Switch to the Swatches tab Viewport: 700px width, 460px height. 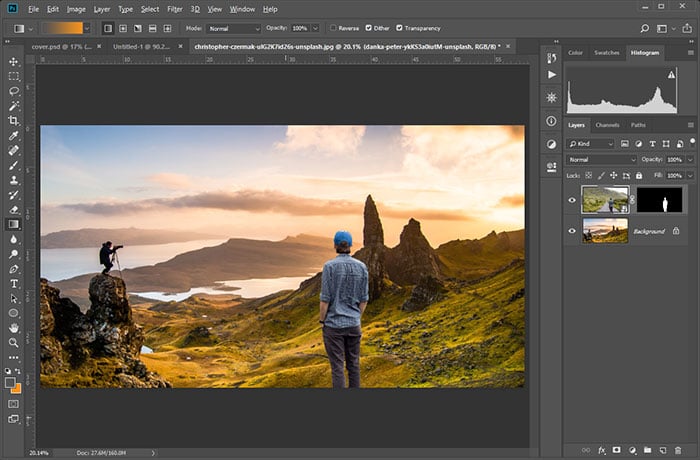[x=606, y=53]
